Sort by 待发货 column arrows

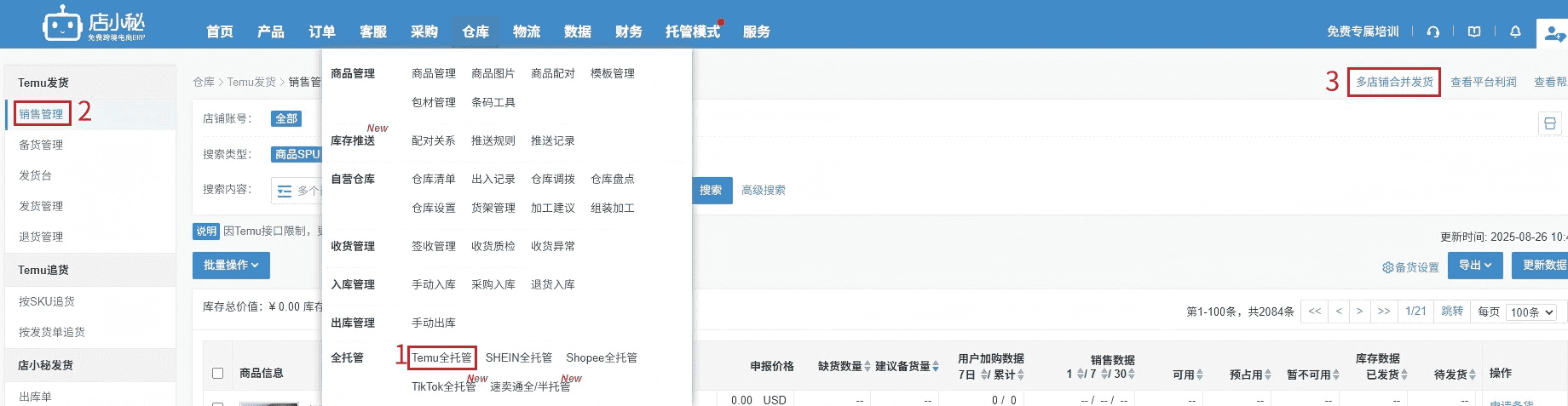tap(1473, 375)
